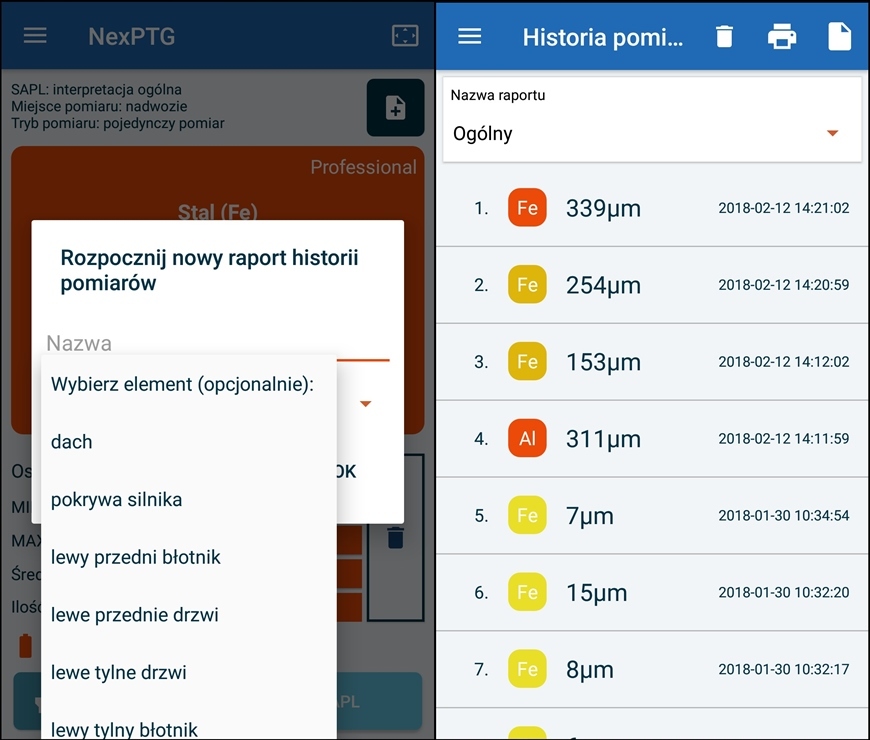This screenshot has height=740, width=870.
Task: Click the orange Fe badge for 339µm
Action: pos(527,208)
